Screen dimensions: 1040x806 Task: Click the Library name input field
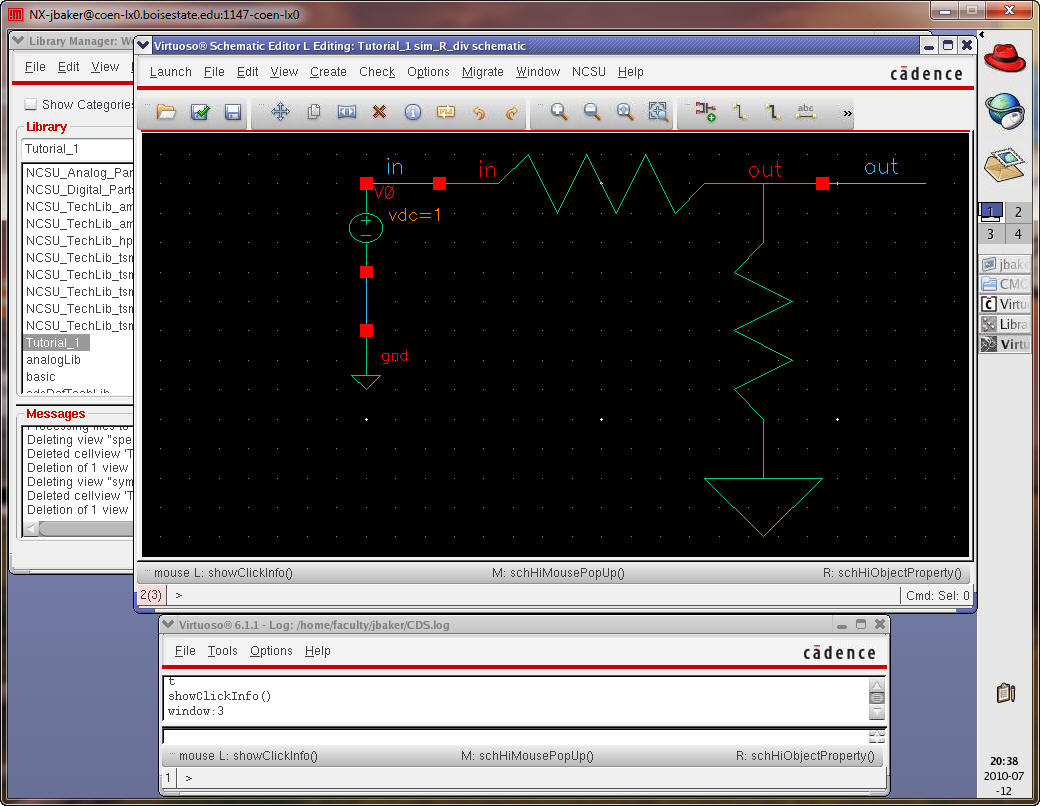pos(78,149)
